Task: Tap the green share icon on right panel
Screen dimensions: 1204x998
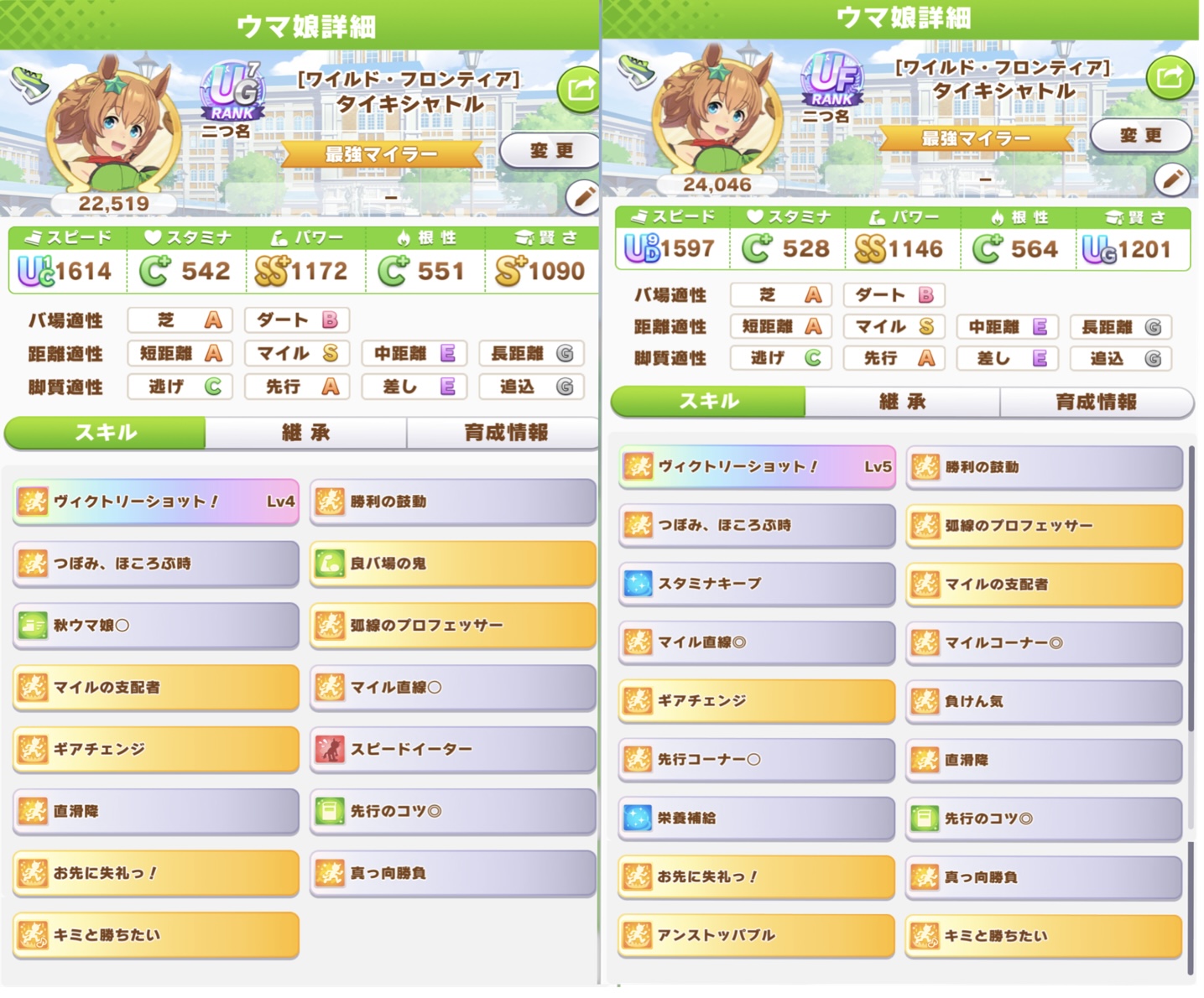Action: pyautogui.click(x=1170, y=78)
